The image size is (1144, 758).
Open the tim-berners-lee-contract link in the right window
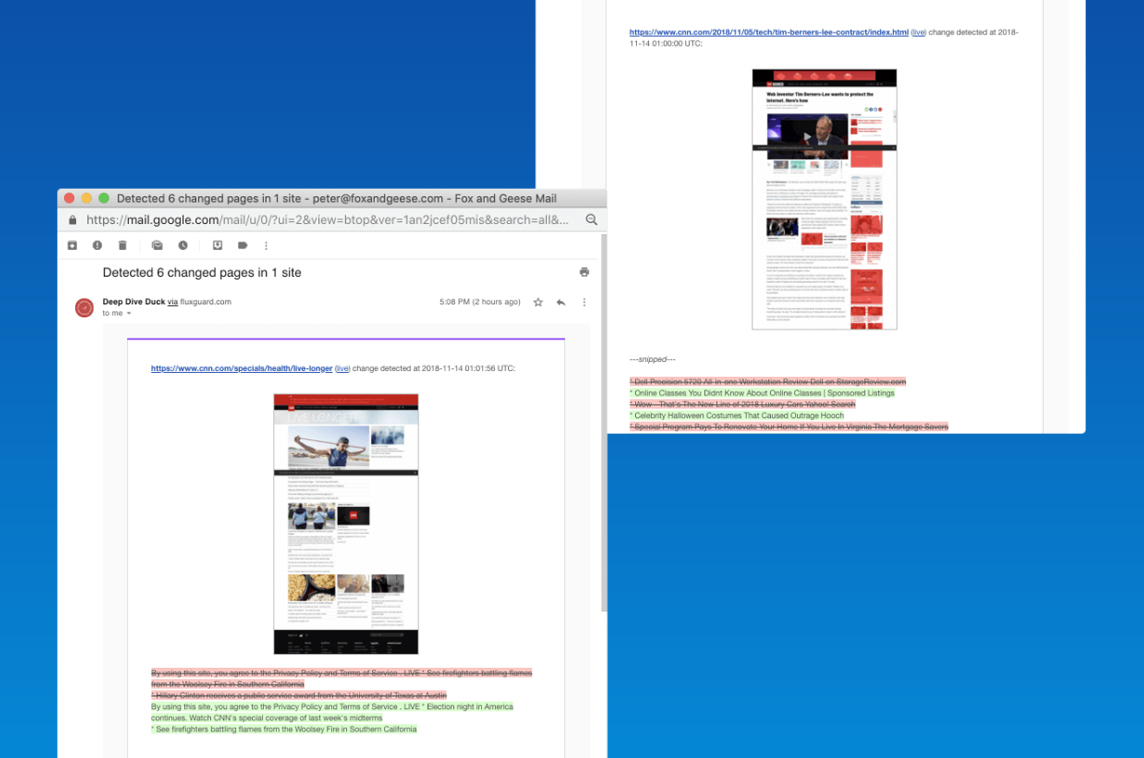769,32
